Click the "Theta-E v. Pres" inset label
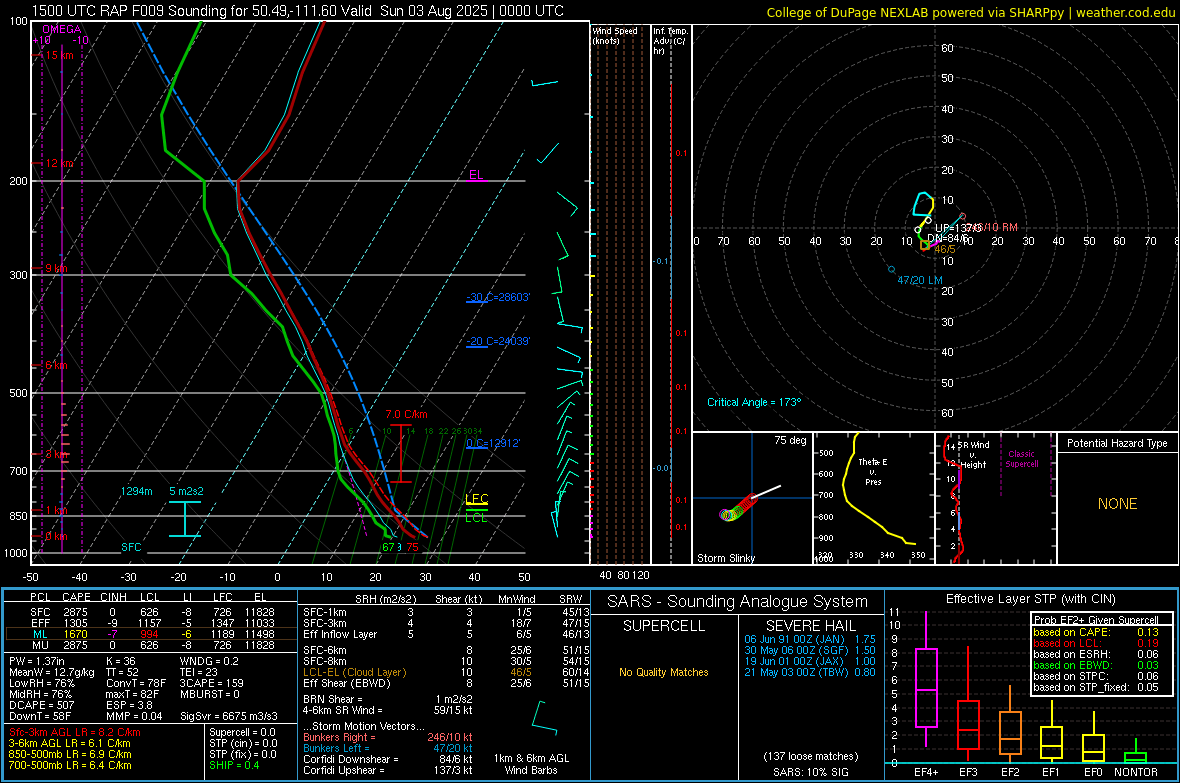Image resolution: width=1180 pixels, height=783 pixels. tap(873, 471)
